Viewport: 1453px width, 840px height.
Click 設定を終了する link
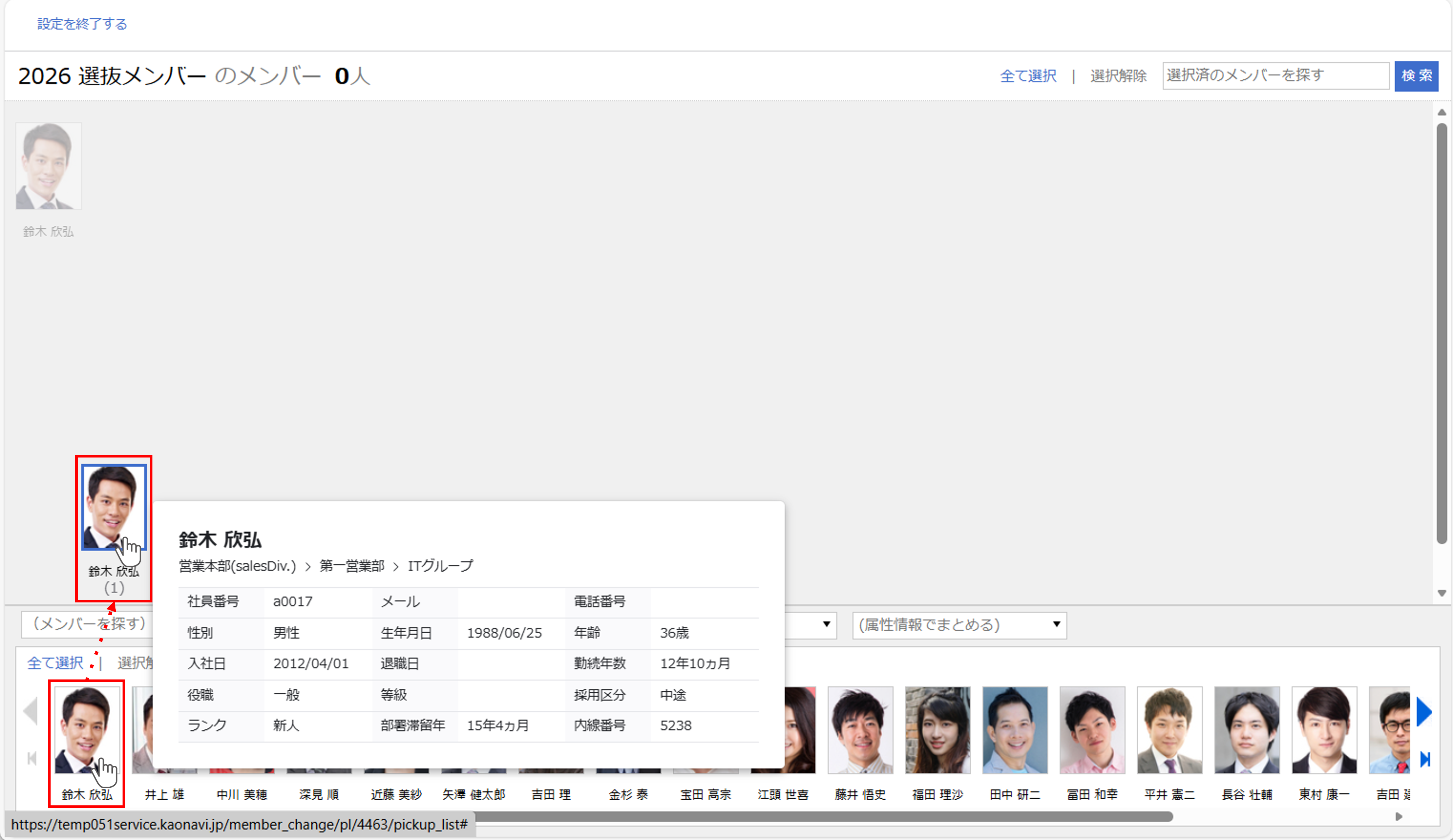tap(82, 24)
